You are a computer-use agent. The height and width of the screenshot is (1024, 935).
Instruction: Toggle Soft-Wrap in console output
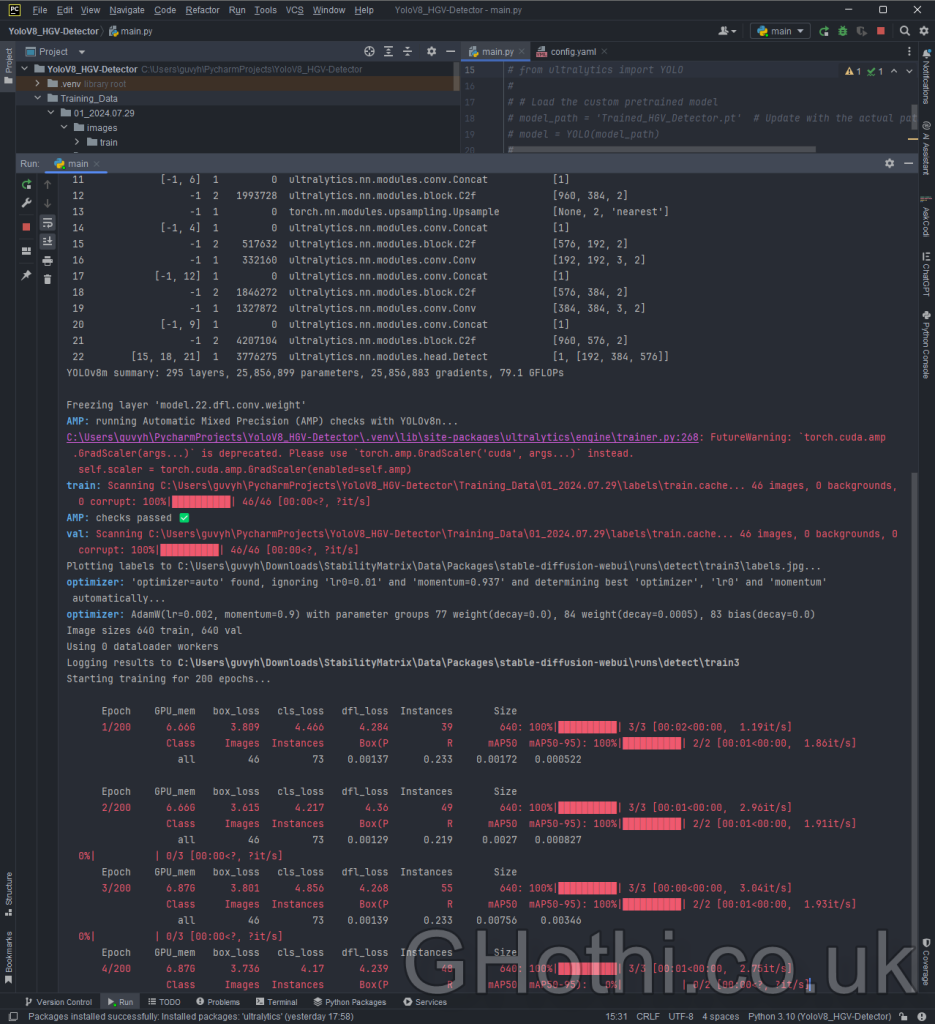47,222
